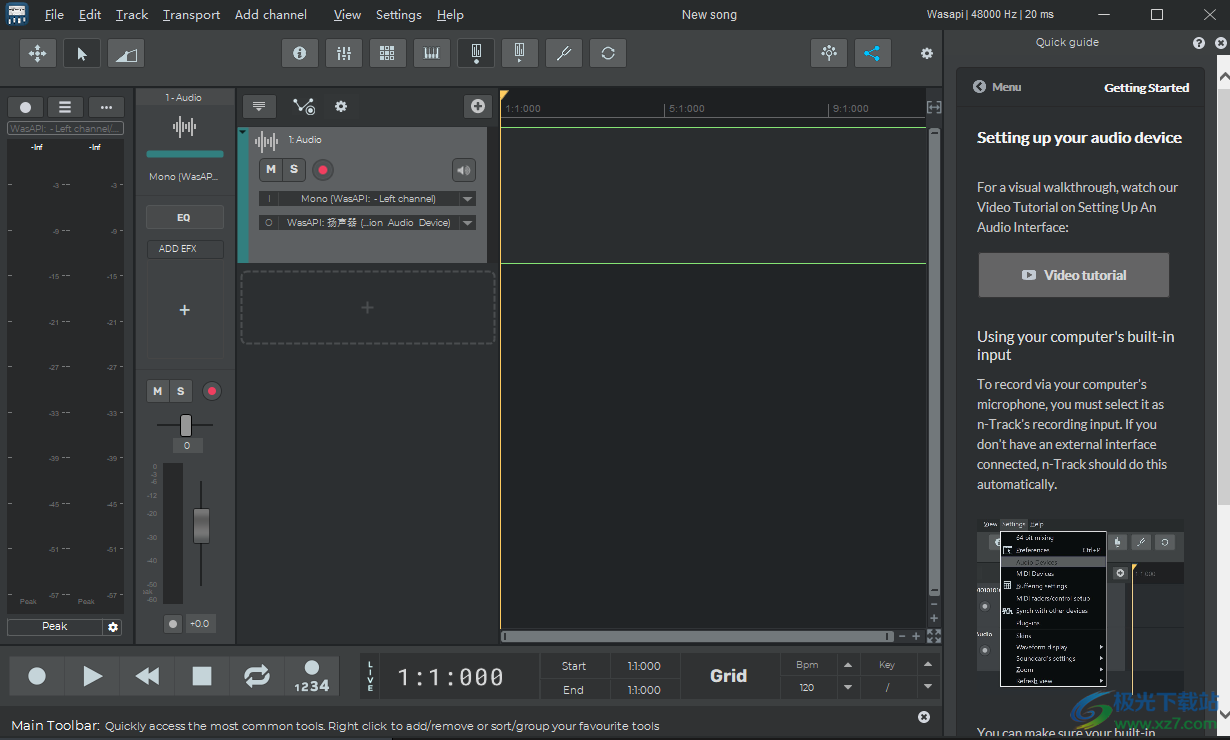1230x740 pixels.
Task: Arm the track record button
Action: [x=322, y=170]
